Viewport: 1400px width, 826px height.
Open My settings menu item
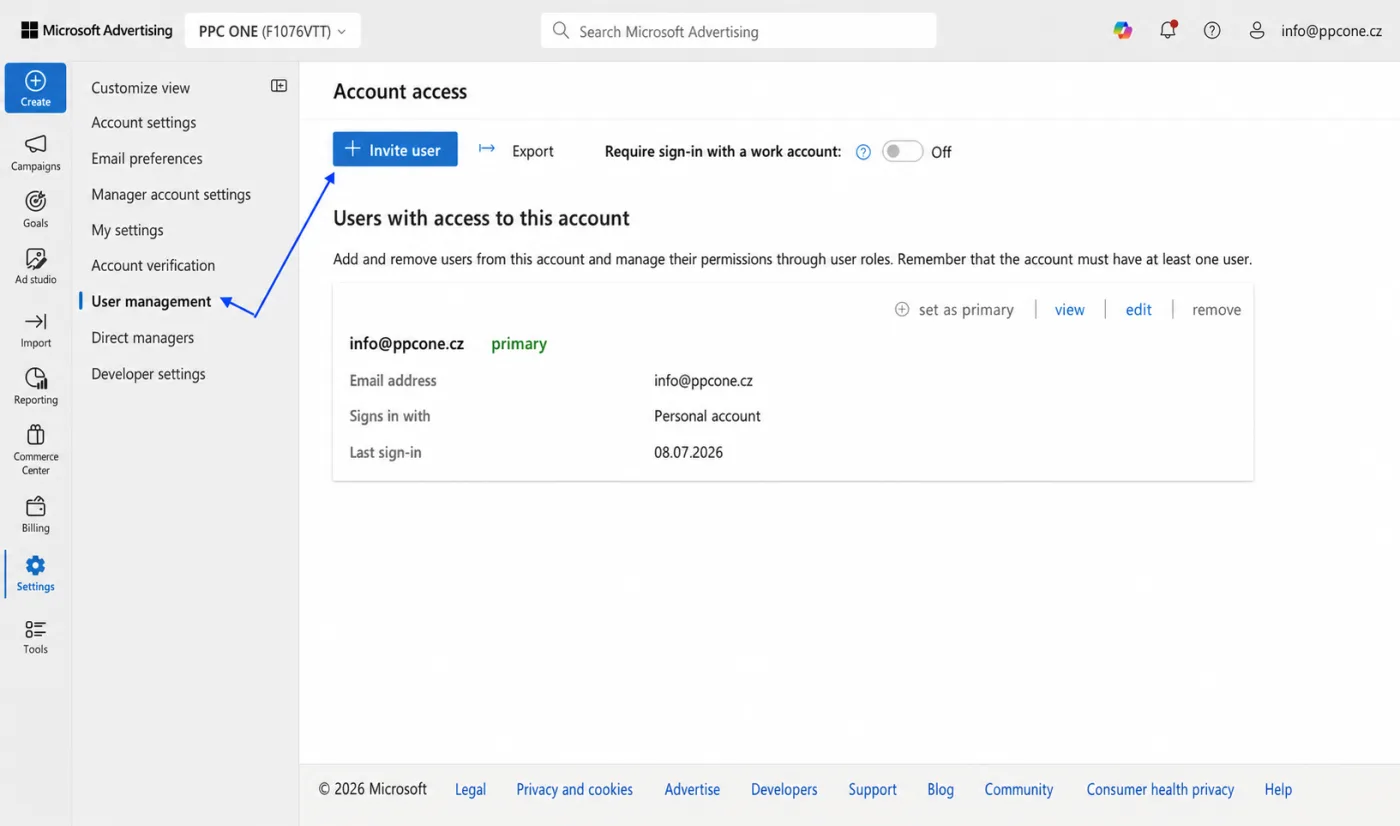(x=127, y=230)
